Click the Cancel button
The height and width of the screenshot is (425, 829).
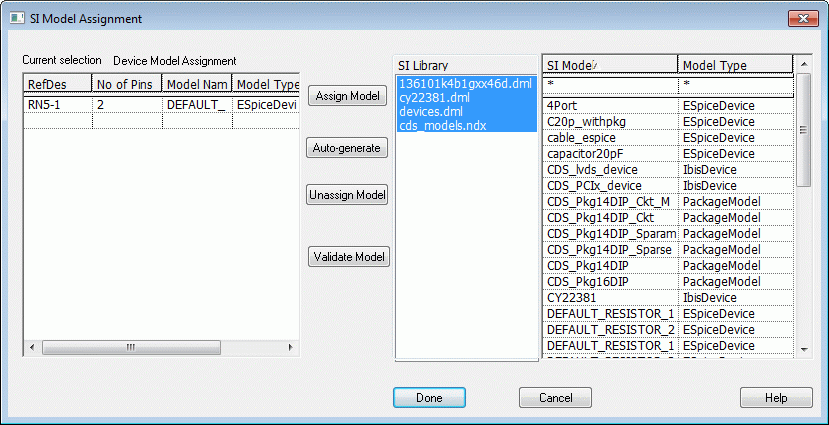555,397
